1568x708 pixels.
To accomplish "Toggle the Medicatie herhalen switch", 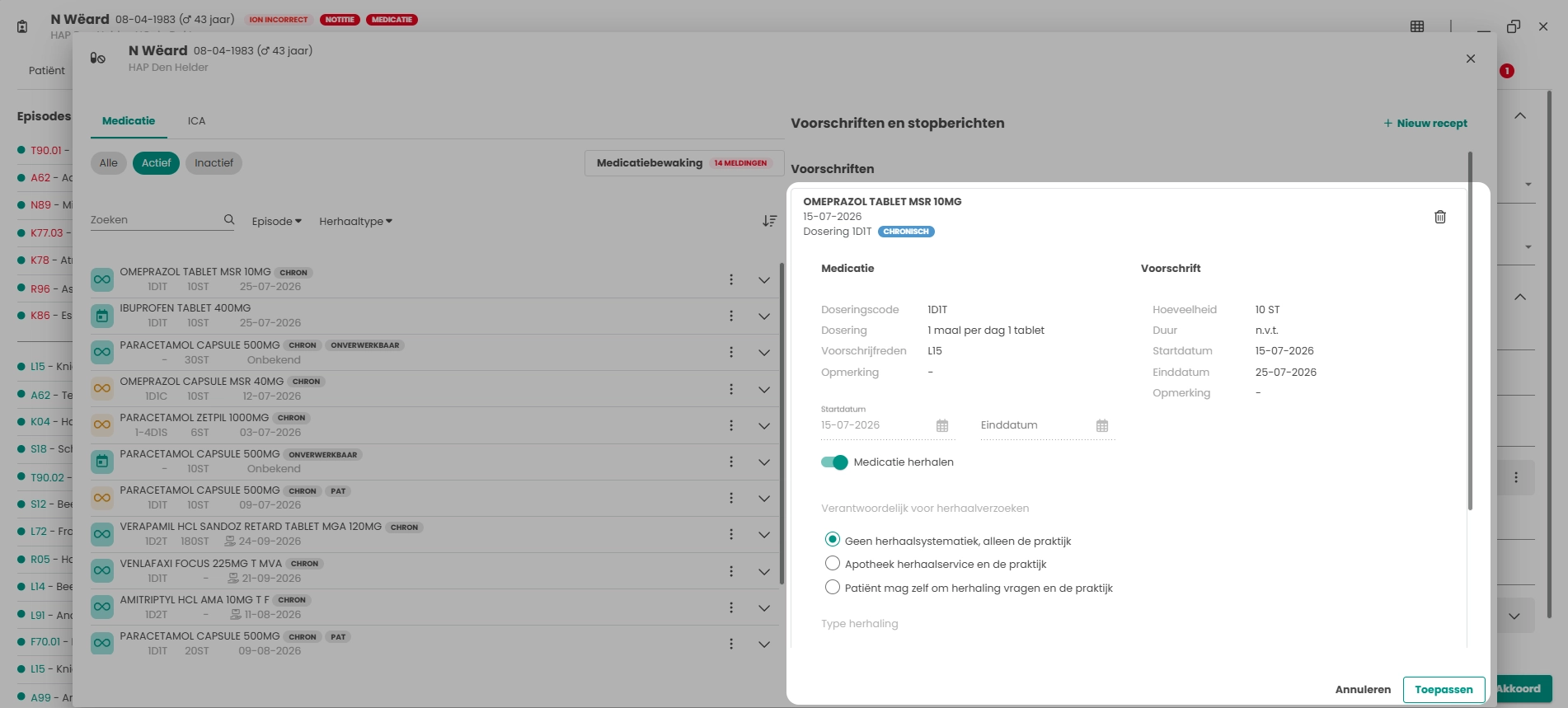I will 834,462.
